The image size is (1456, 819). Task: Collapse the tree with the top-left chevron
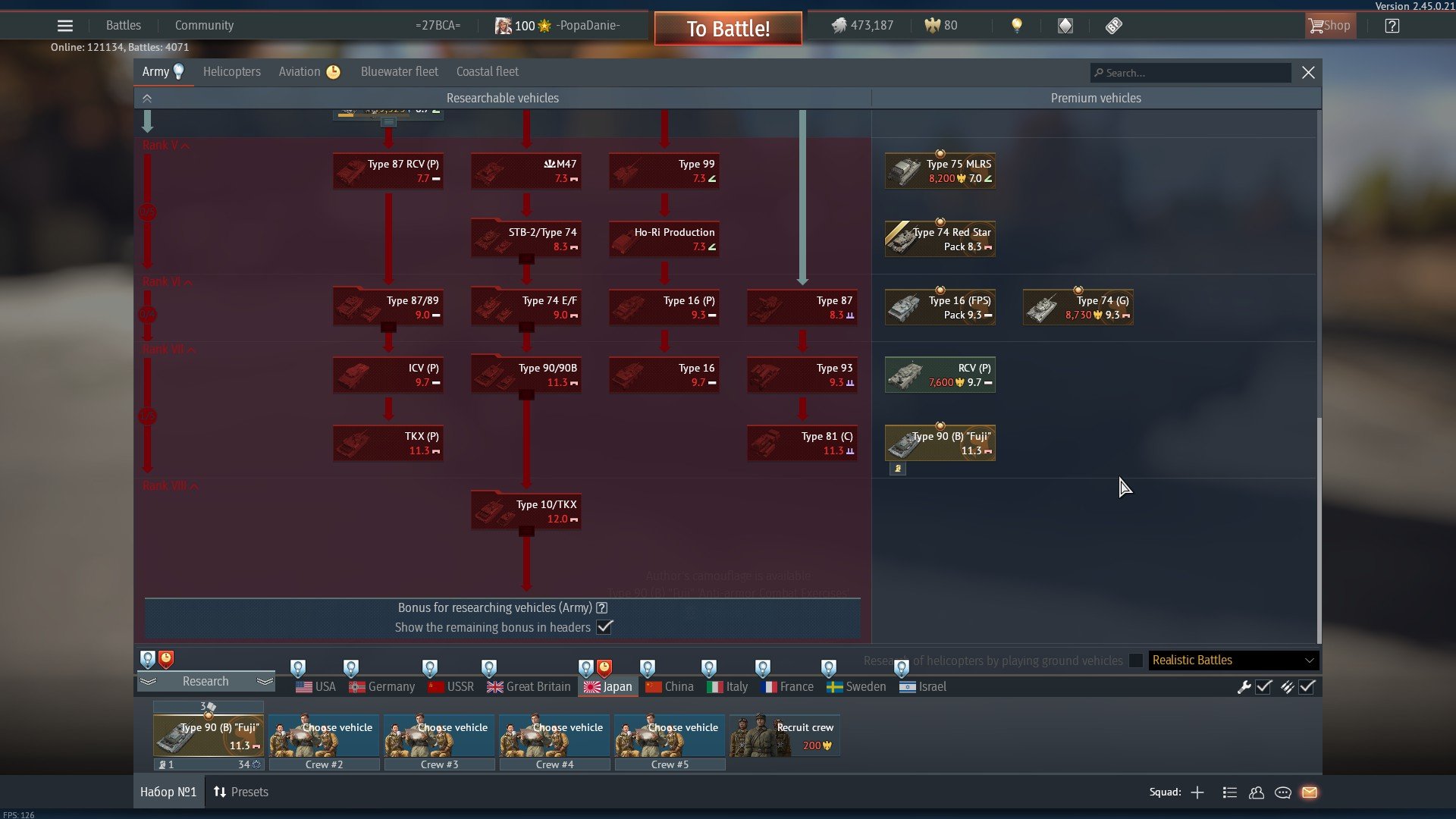147,99
